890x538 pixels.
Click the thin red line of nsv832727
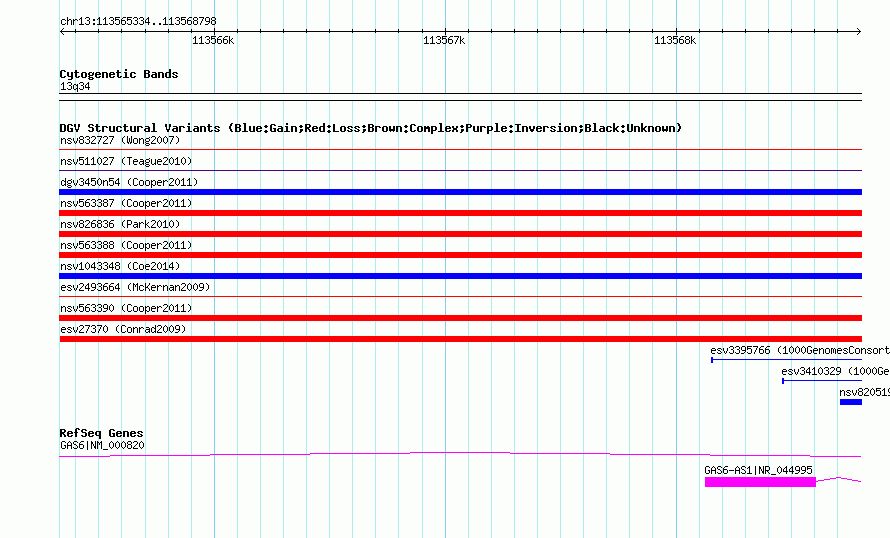460,150
